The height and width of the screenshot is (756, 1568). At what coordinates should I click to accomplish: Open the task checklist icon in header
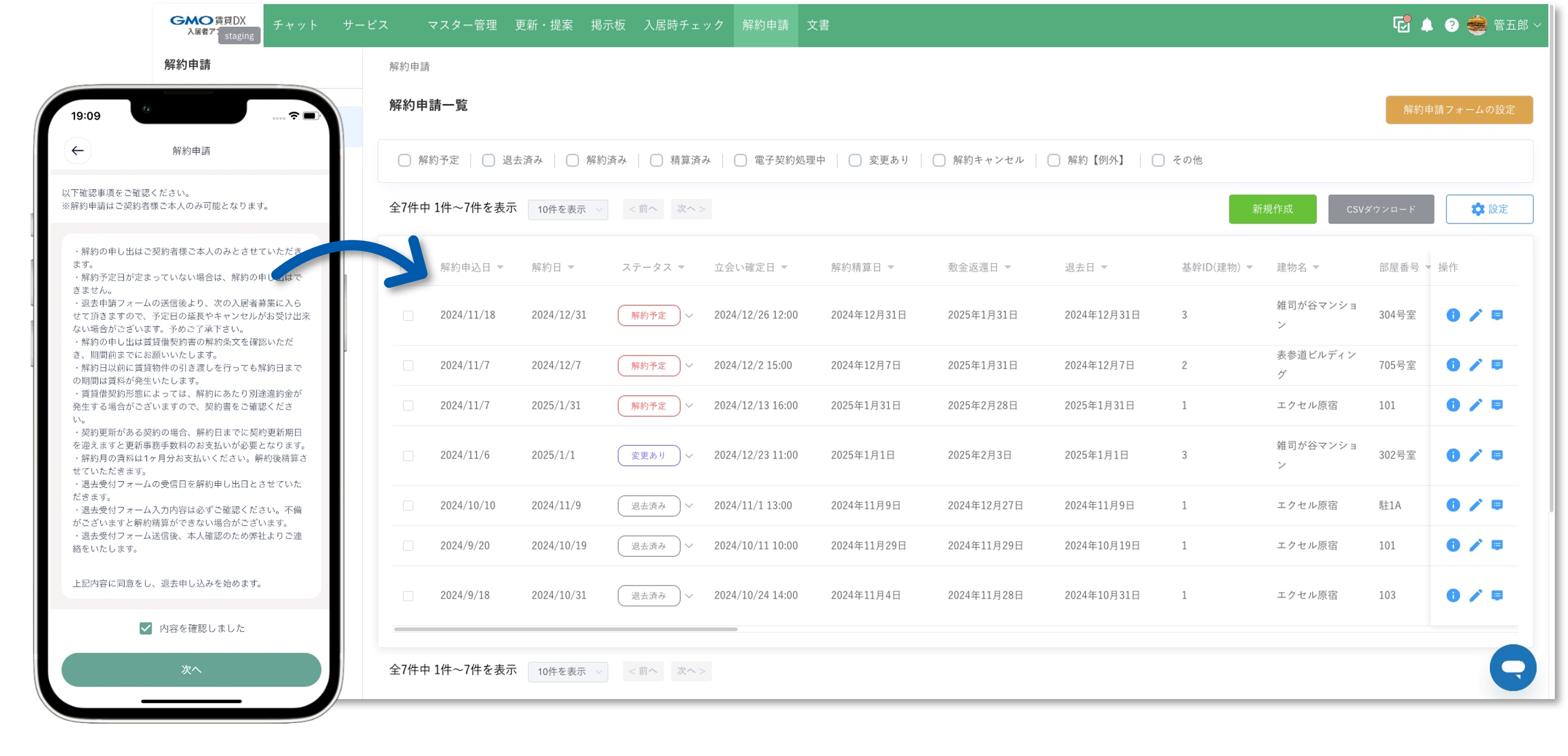pos(1401,25)
